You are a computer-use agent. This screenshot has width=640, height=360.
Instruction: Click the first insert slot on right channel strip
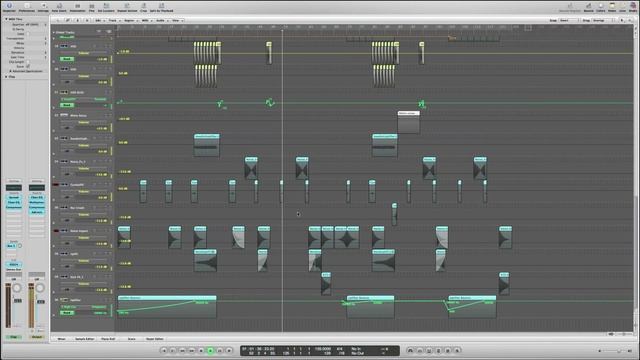(37, 197)
